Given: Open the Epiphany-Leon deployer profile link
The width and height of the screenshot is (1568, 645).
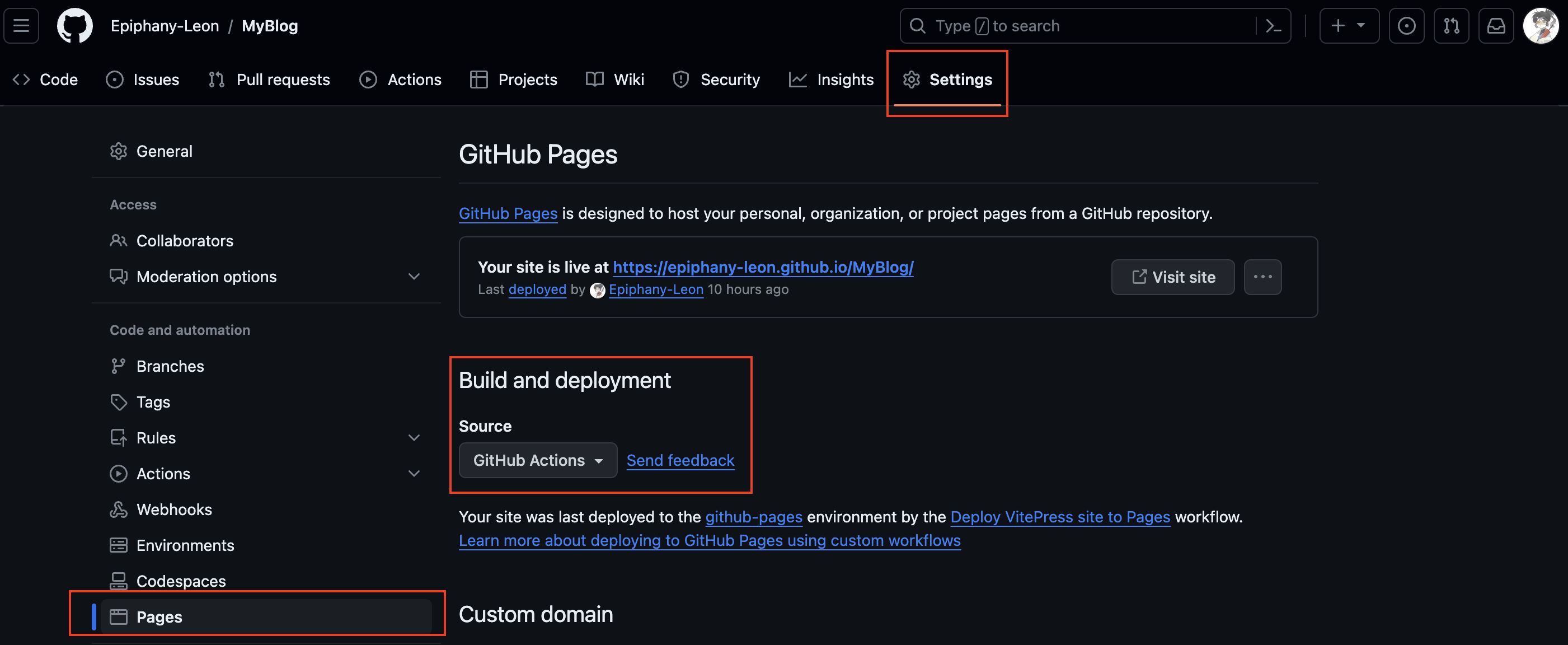Looking at the screenshot, I should [x=655, y=290].
